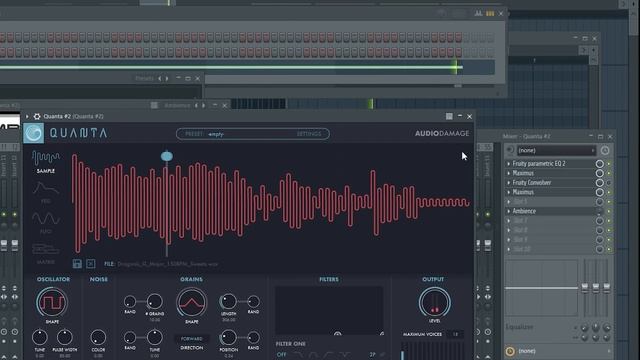Click the grains Tune knob
640x360 pixels.
pos(155,338)
